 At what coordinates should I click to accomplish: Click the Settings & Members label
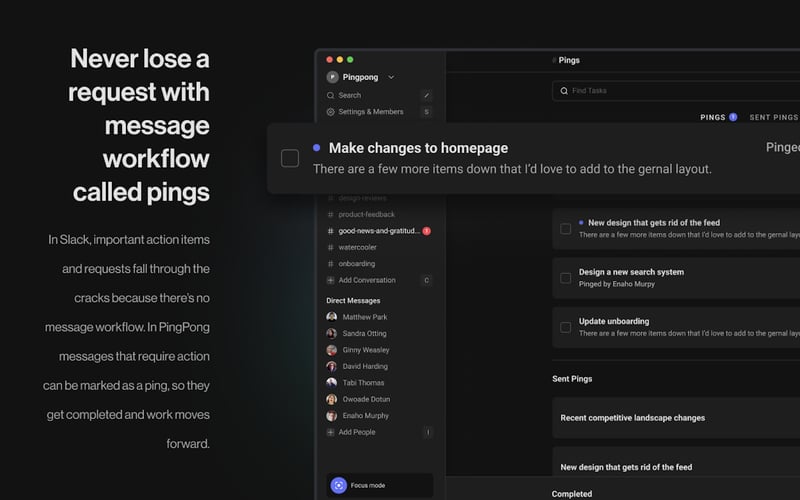click(370, 112)
